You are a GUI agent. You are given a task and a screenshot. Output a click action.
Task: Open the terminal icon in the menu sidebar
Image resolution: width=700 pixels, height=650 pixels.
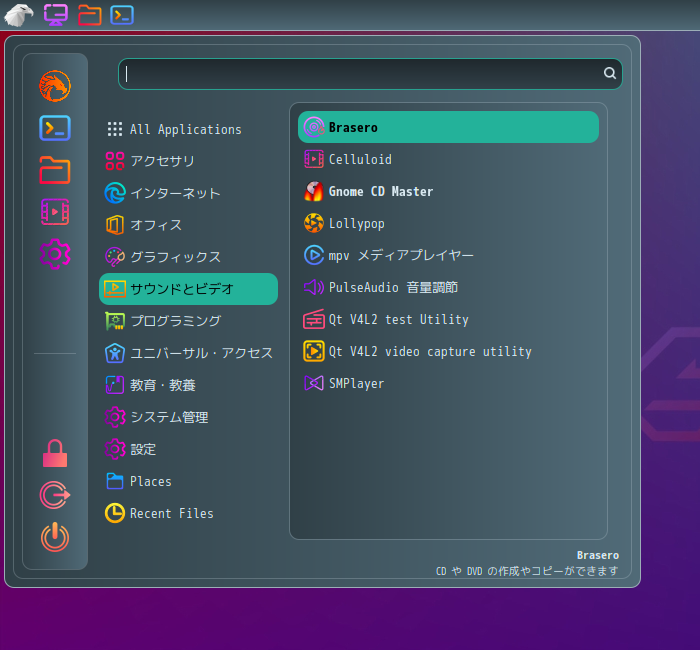tap(55, 128)
